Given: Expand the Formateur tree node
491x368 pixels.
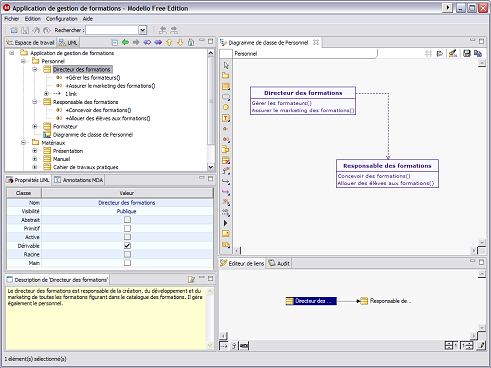Looking at the screenshot, I should tap(35, 126).
